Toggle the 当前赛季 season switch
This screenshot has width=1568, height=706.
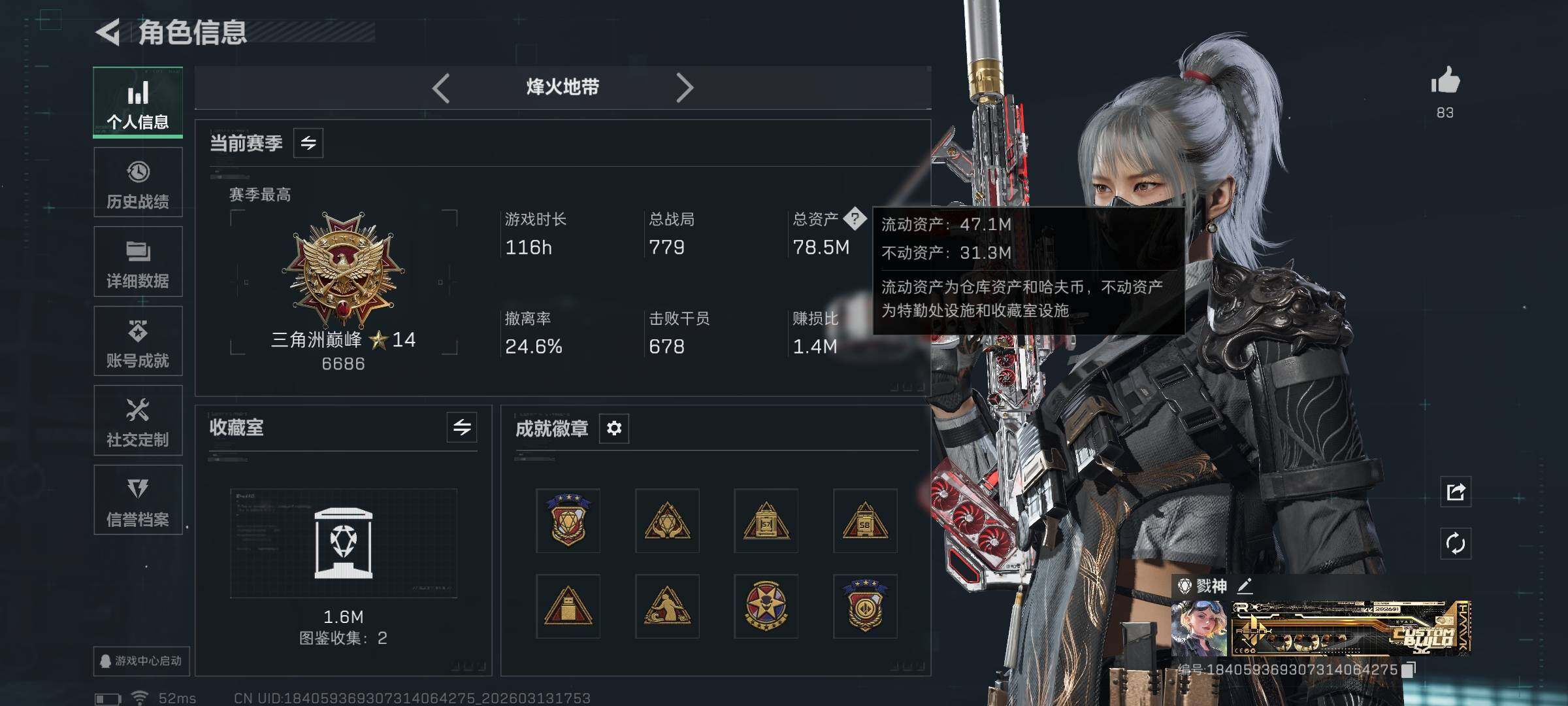308,143
